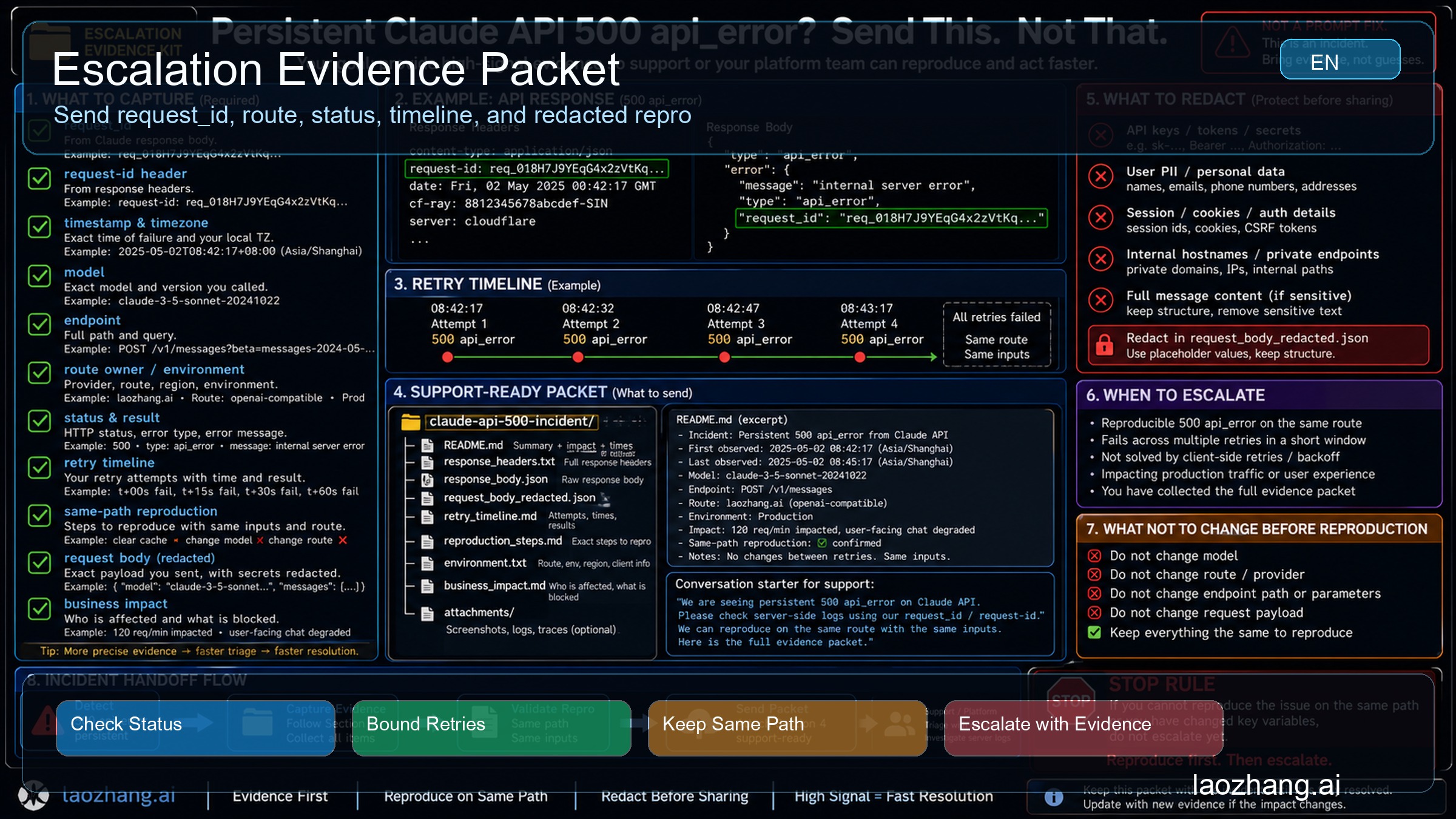The height and width of the screenshot is (819, 1456).
Task: Click the '3. RETRY TIMELINE' section header
Action: 497,285
